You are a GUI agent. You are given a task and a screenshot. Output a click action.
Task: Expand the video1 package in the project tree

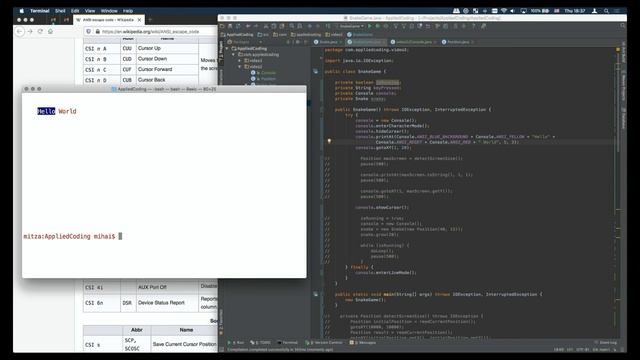(240, 60)
